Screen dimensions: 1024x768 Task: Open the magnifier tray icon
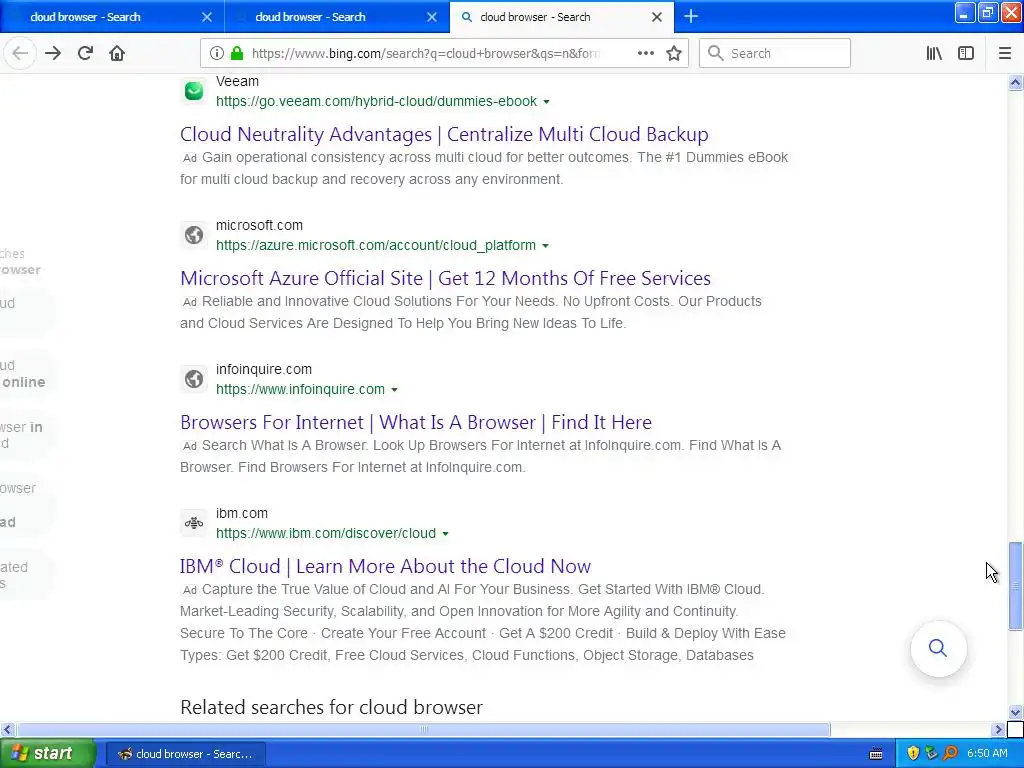tap(951, 754)
